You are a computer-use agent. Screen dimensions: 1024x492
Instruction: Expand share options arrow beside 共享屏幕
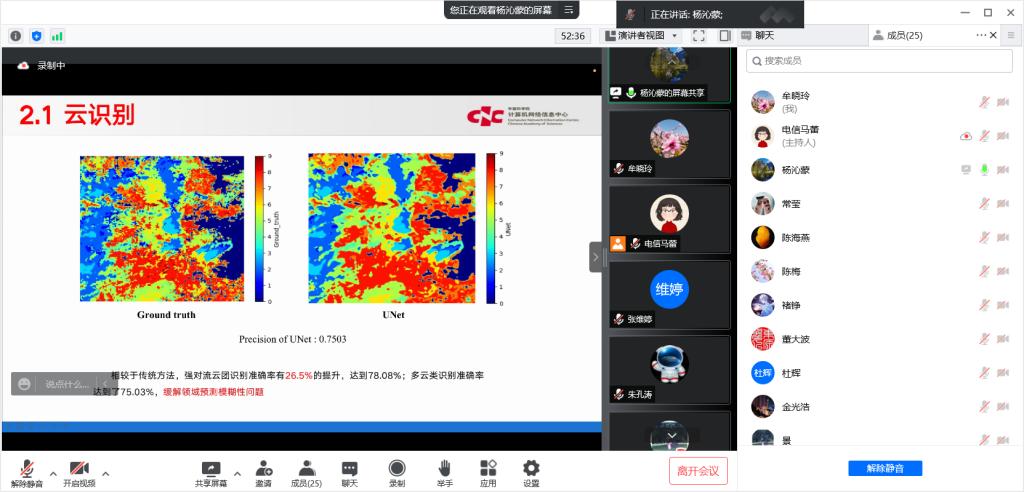point(237,474)
